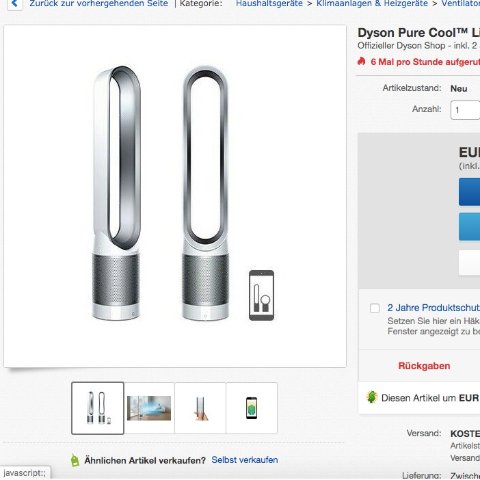Select the hand holding fan thumbnail
This screenshot has height=480, width=480.
(x=200, y=408)
